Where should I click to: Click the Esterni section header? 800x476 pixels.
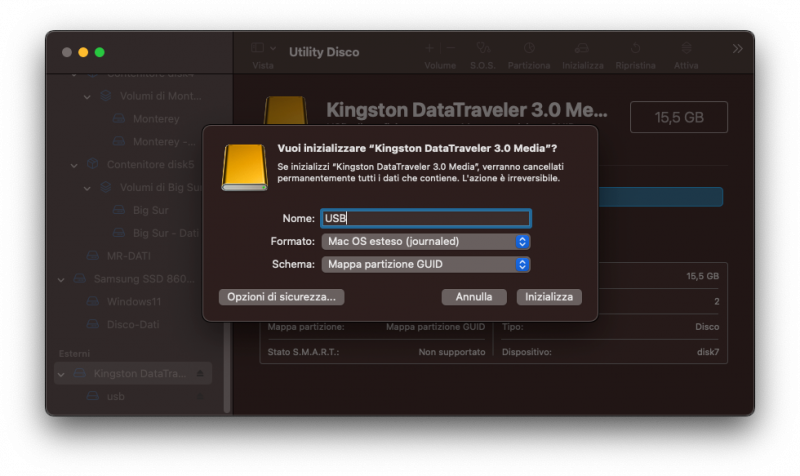[x=74, y=354]
